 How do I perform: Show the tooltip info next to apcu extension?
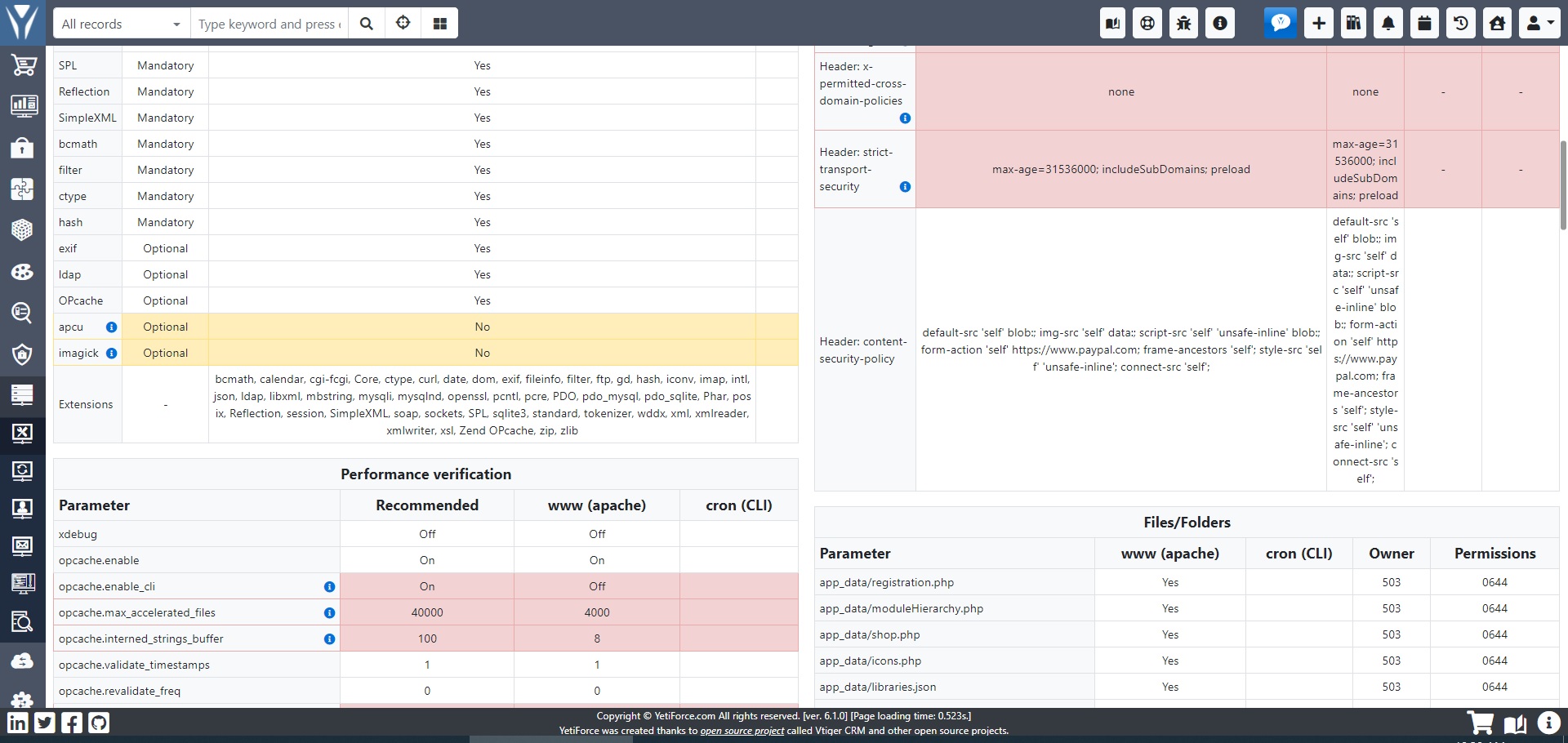(x=111, y=327)
